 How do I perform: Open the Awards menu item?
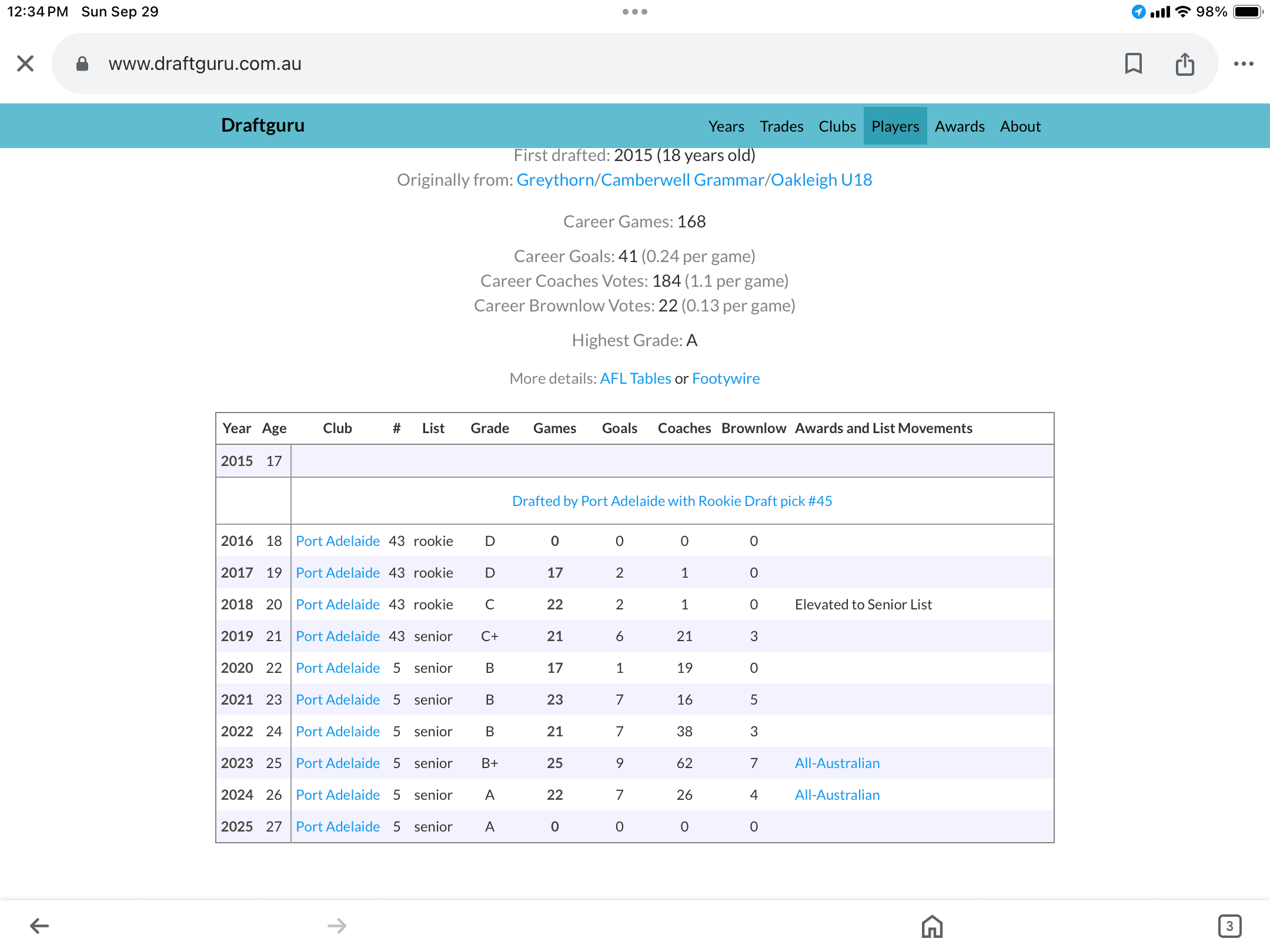click(x=960, y=126)
